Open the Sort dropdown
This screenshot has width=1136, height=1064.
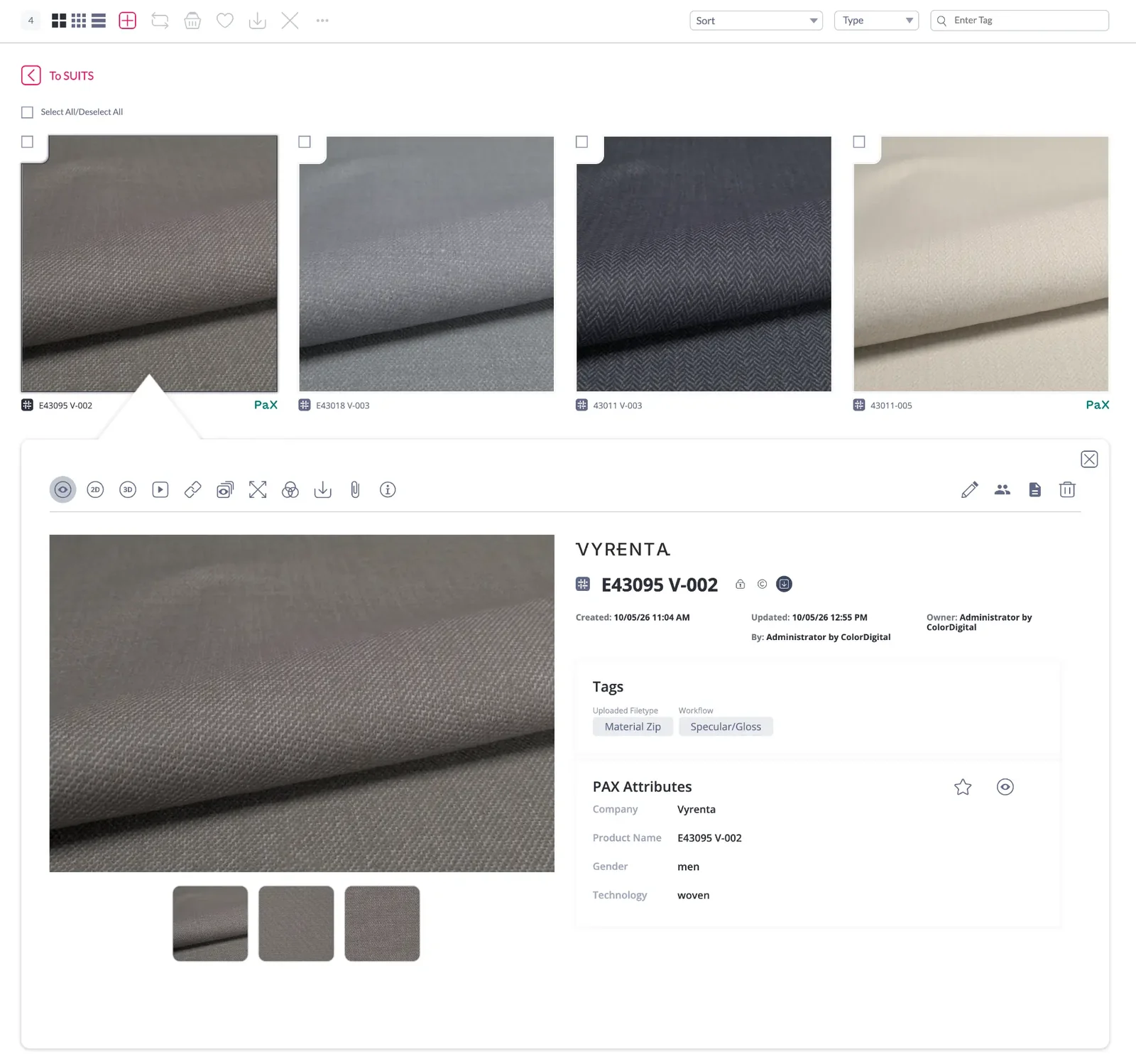click(756, 21)
